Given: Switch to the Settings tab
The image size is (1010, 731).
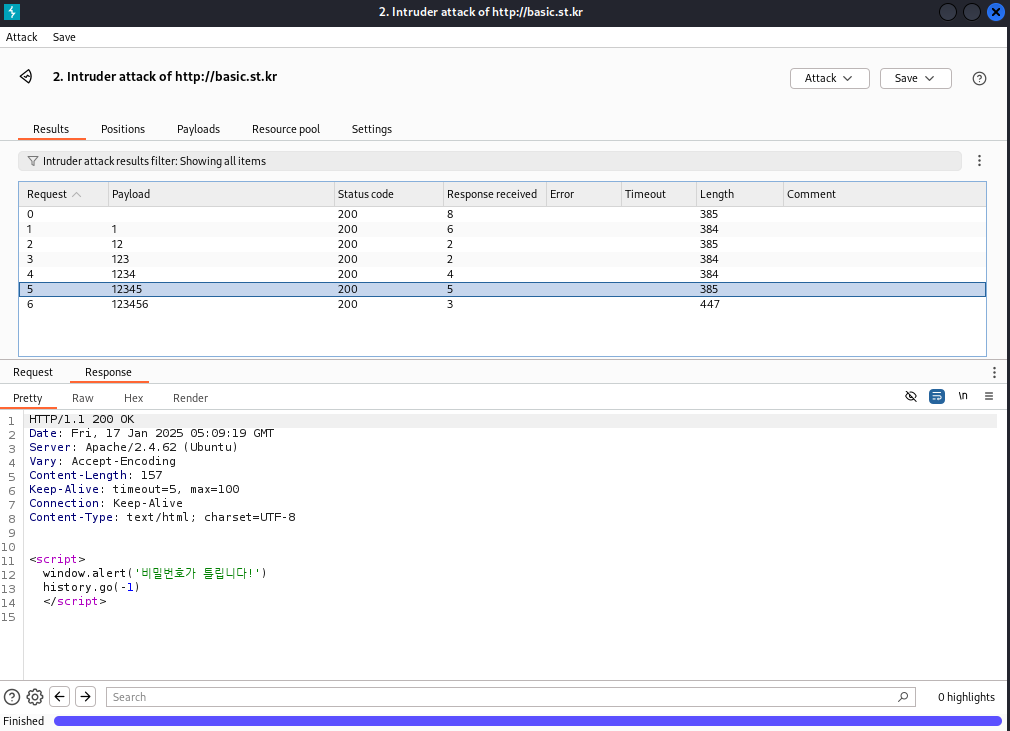Looking at the screenshot, I should coord(372,129).
